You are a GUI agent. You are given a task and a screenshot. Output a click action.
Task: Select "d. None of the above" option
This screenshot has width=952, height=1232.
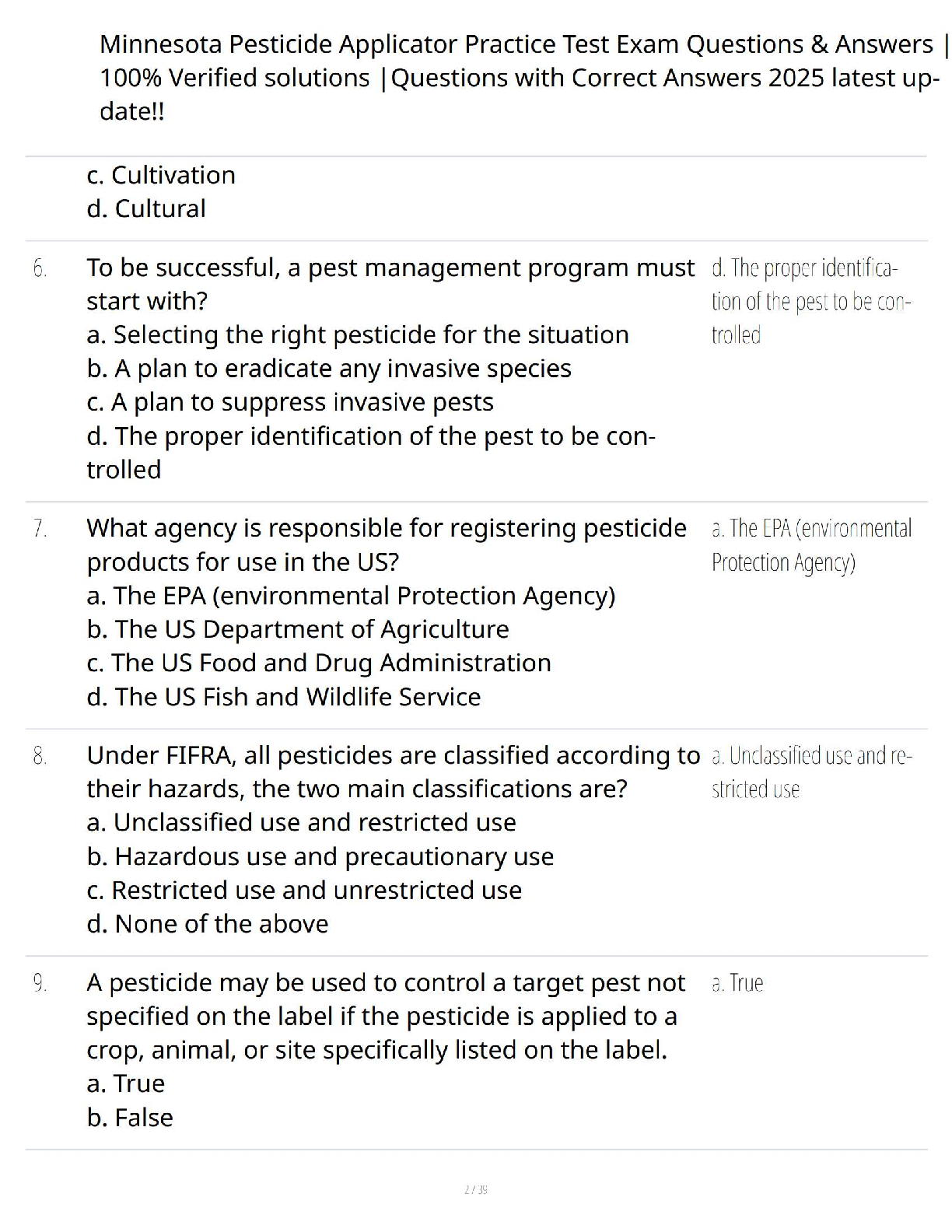[x=208, y=924]
